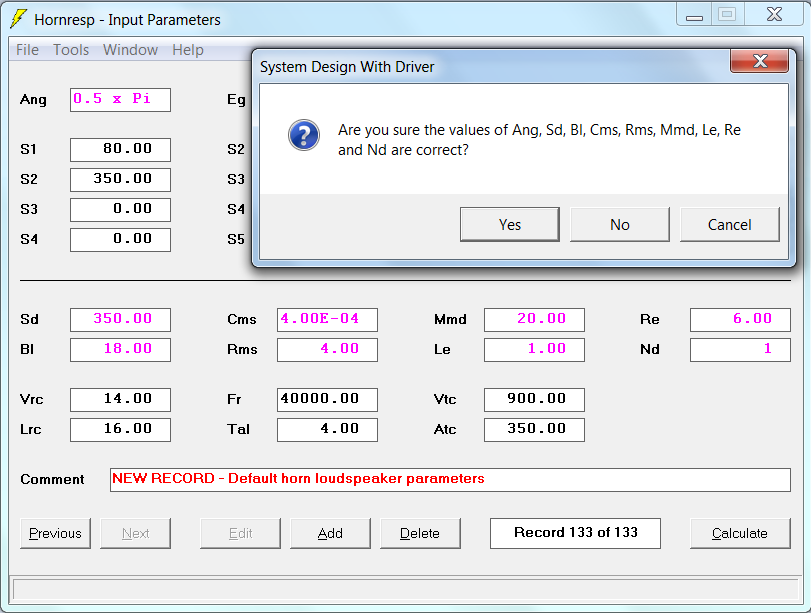Close the System Design With Driver dialog
The width and height of the screenshot is (811, 613).
(x=759, y=61)
